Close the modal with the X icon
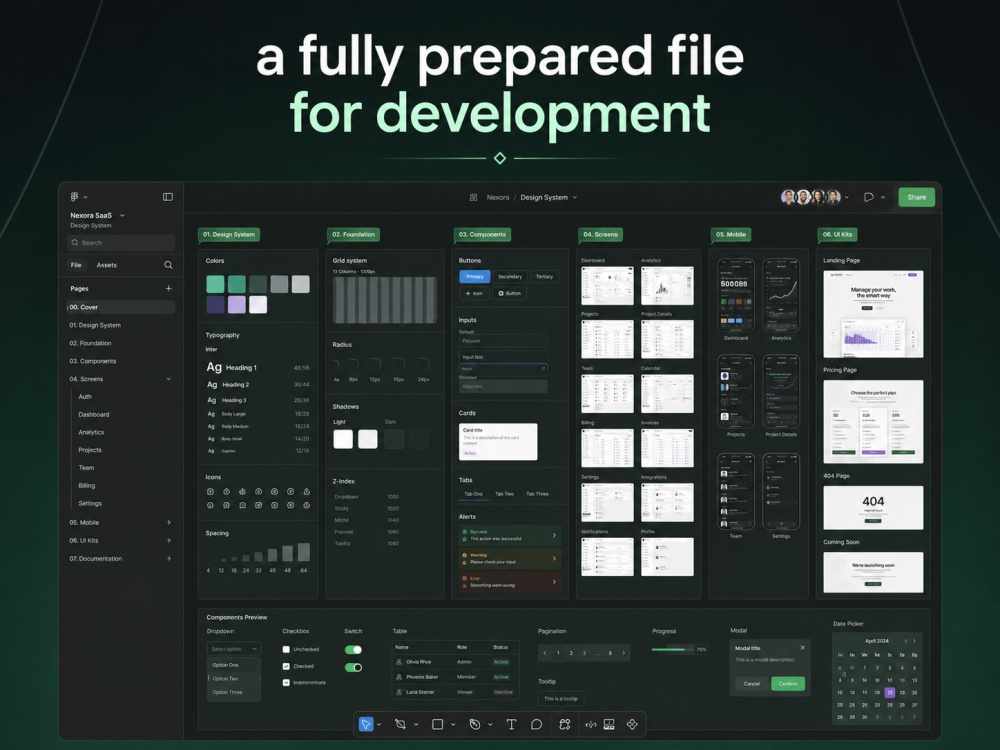The image size is (1000, 750). 802,648
